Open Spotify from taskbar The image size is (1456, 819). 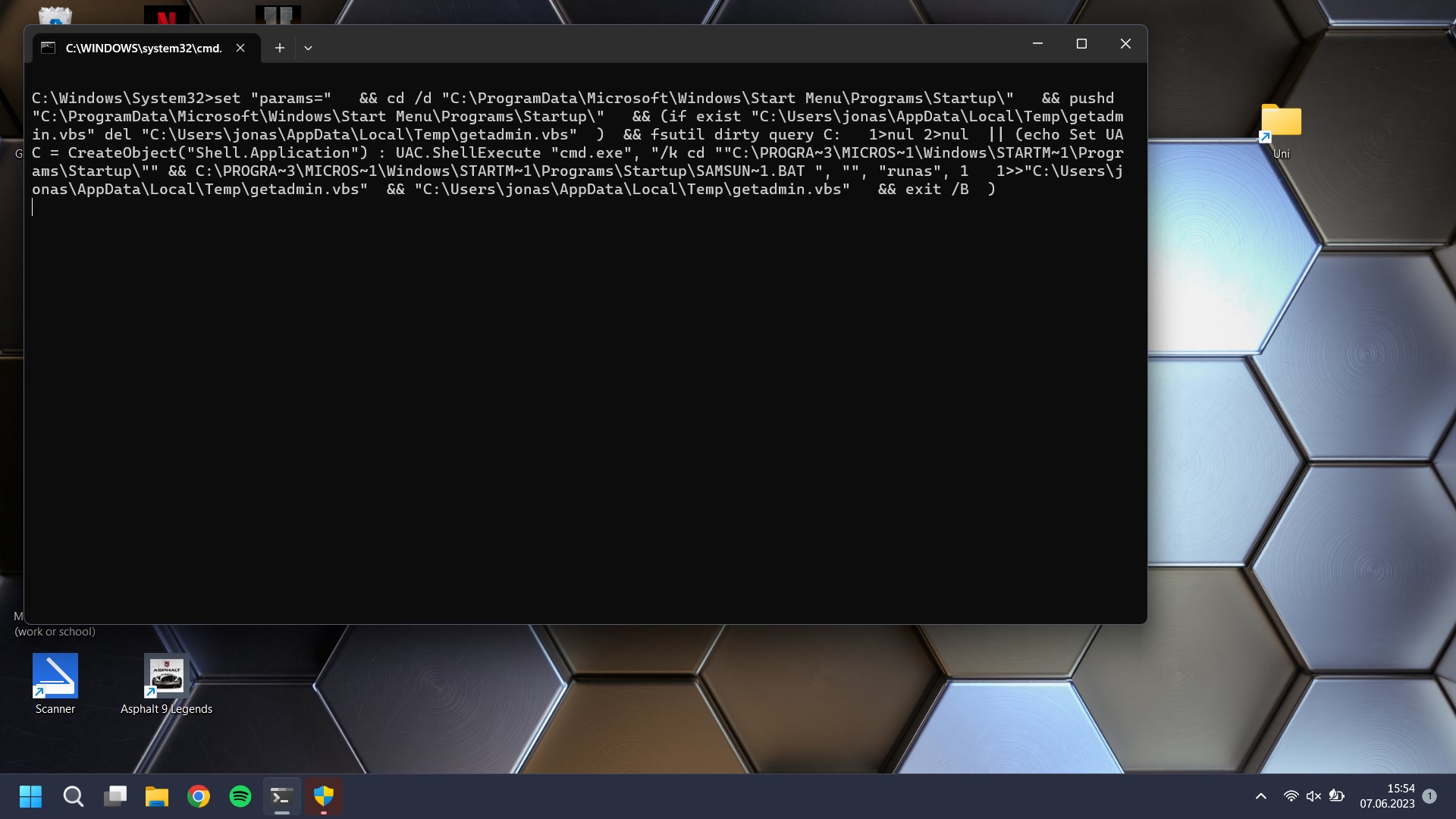click(x=240, y=796)
